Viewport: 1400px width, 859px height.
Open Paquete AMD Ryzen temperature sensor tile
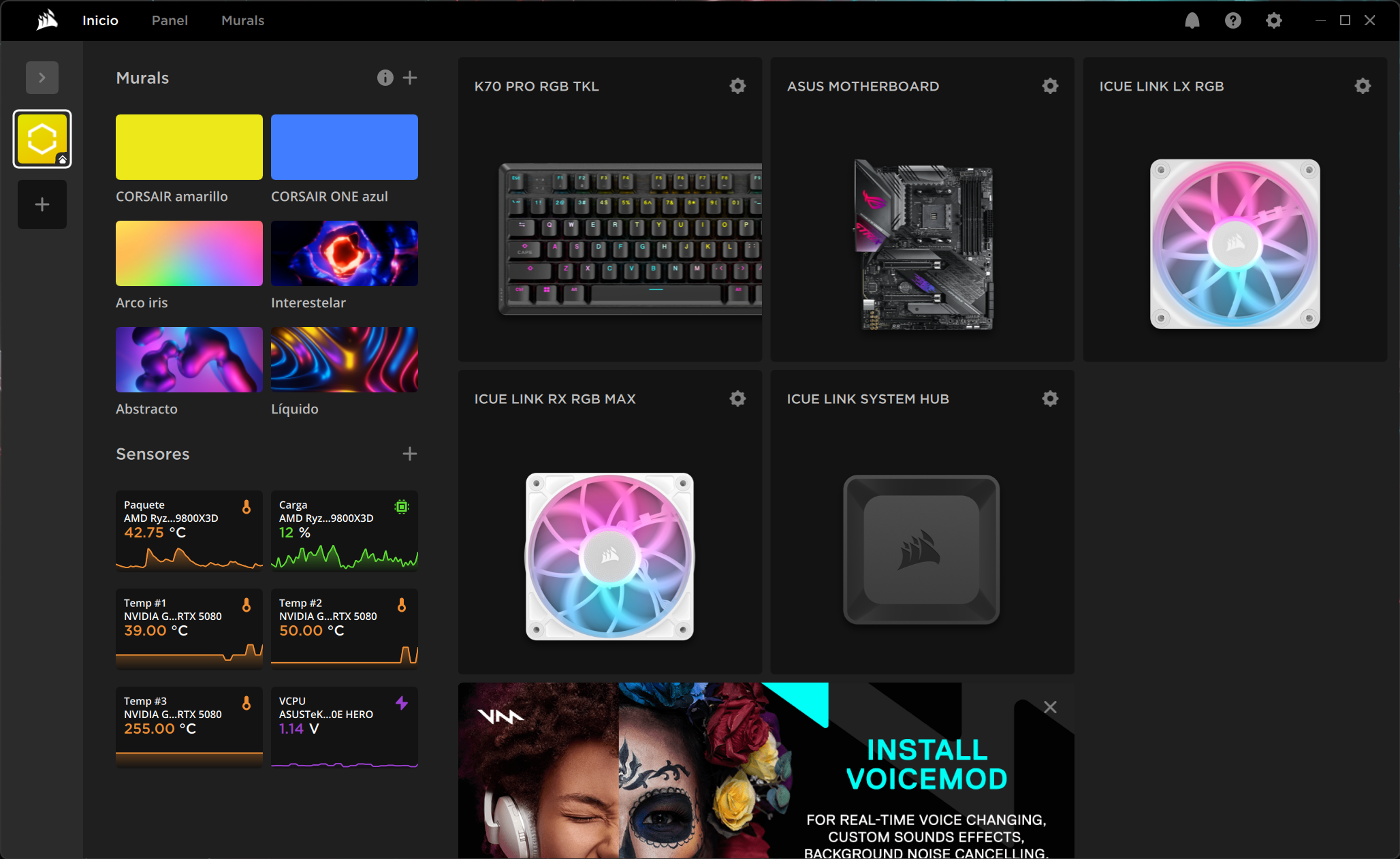pyautogui.click(x=189, y=531)
